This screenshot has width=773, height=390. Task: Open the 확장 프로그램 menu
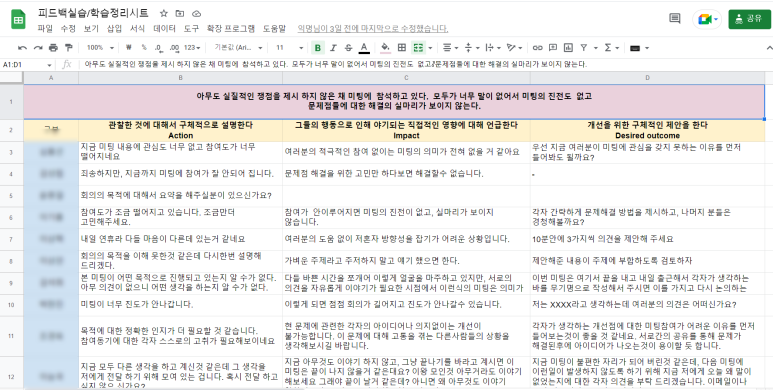[231, 29]
